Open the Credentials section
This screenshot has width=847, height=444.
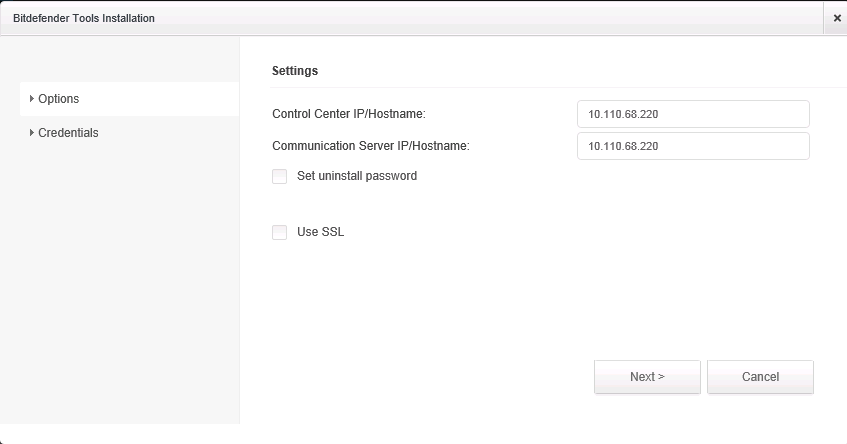click(x=68, y=132)
